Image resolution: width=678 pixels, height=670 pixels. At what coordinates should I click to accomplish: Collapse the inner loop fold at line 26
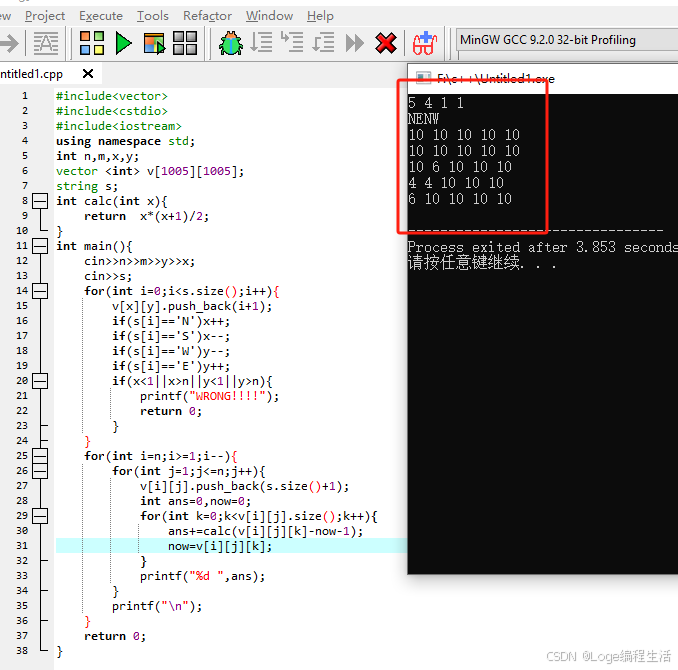click(x=40, y=471)
